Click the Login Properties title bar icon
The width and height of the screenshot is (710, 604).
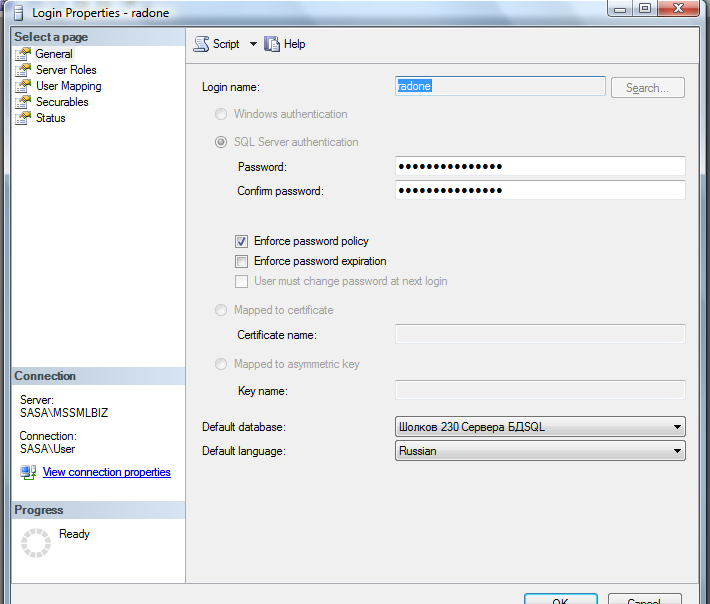click(19, 13)
